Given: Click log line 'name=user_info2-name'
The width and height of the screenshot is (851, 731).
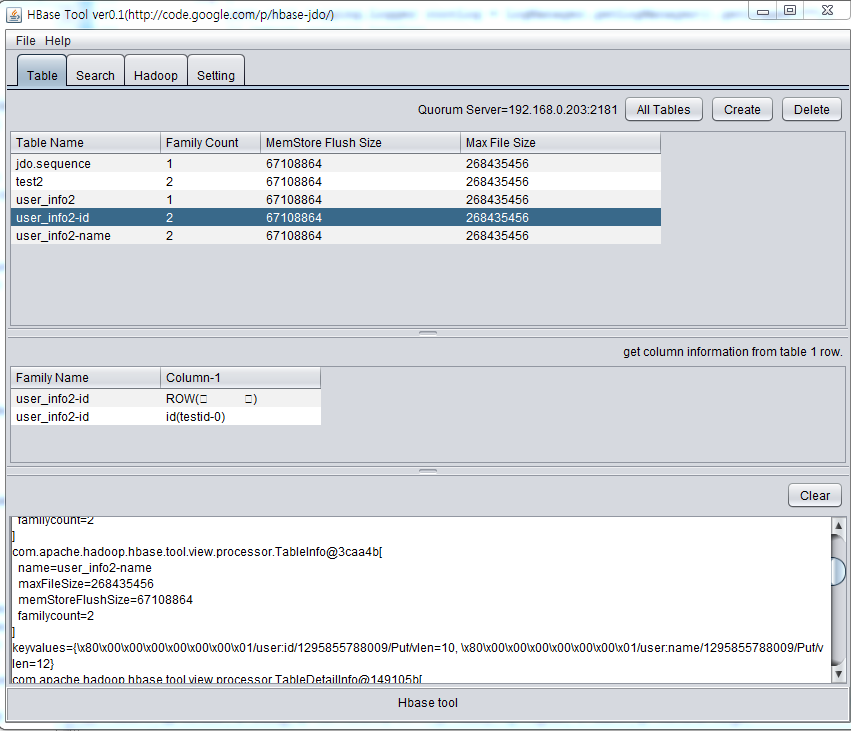Looking at the screenshot, I should coord(85,568).
